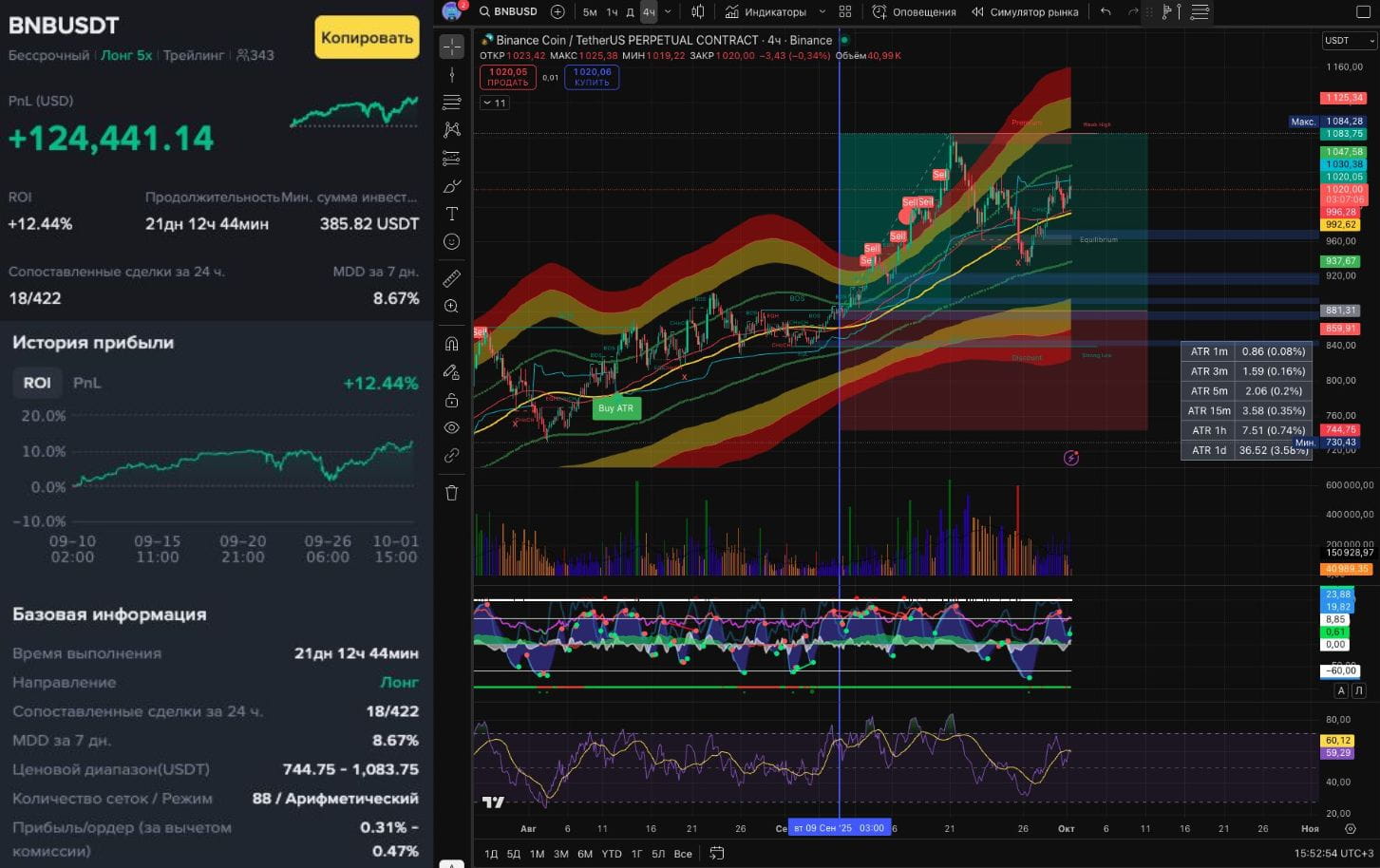1380x868 pixels.
Task: Redo the last chart action
Action: pos(1132,11)
